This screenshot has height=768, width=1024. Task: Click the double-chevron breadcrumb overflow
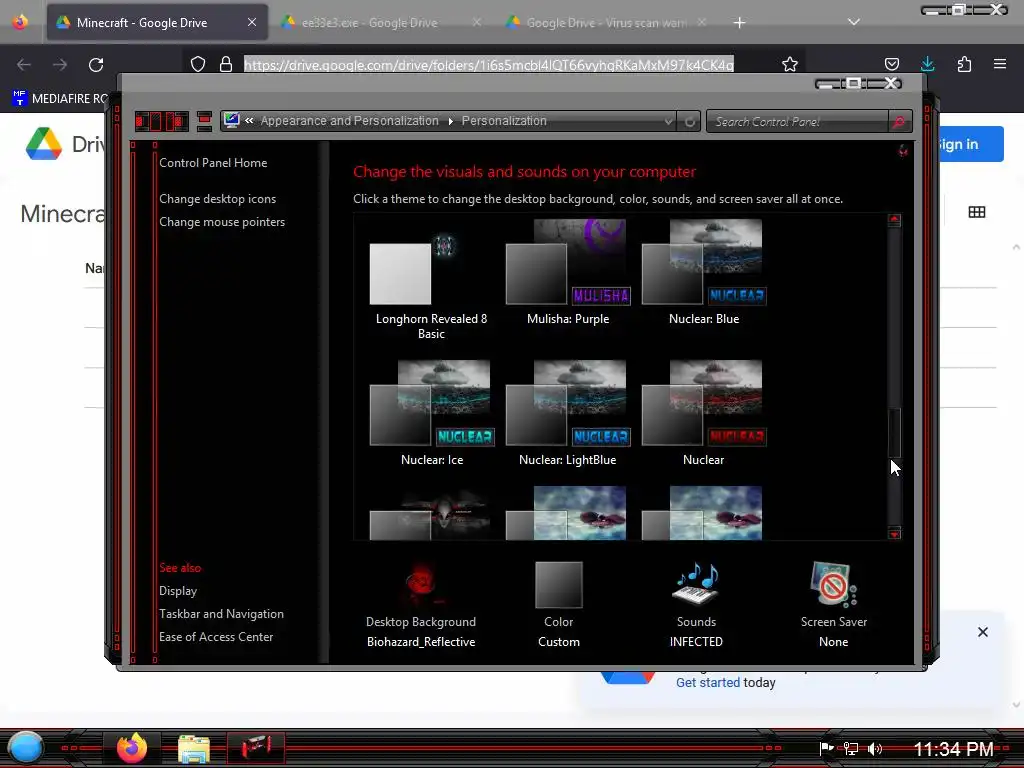(x=249, y=120)
